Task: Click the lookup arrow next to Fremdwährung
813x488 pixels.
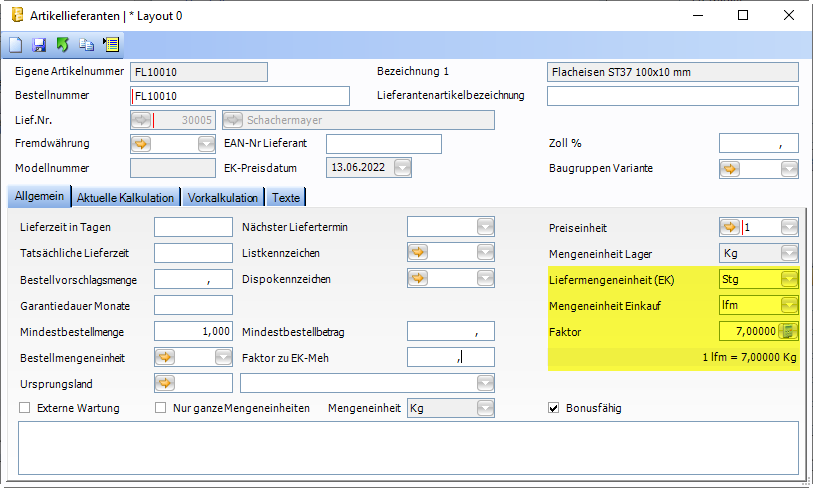Action: point(141,144)
